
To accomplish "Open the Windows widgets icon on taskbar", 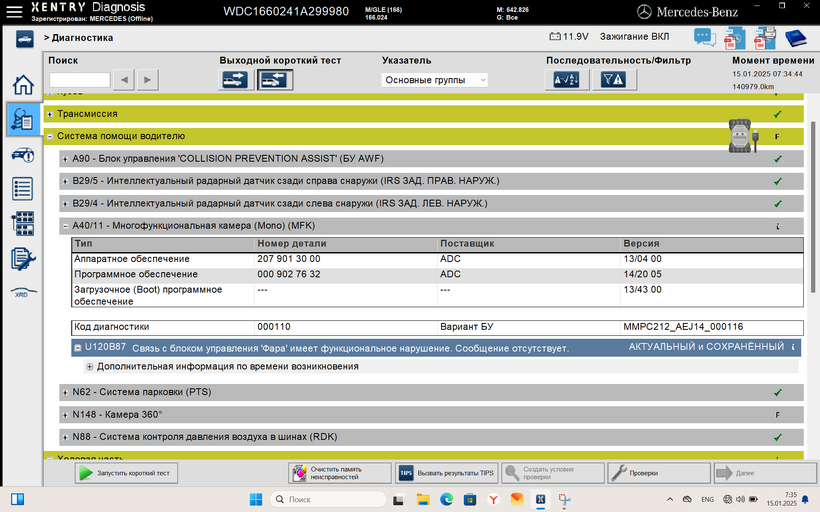I will click(x=17, y=499).
